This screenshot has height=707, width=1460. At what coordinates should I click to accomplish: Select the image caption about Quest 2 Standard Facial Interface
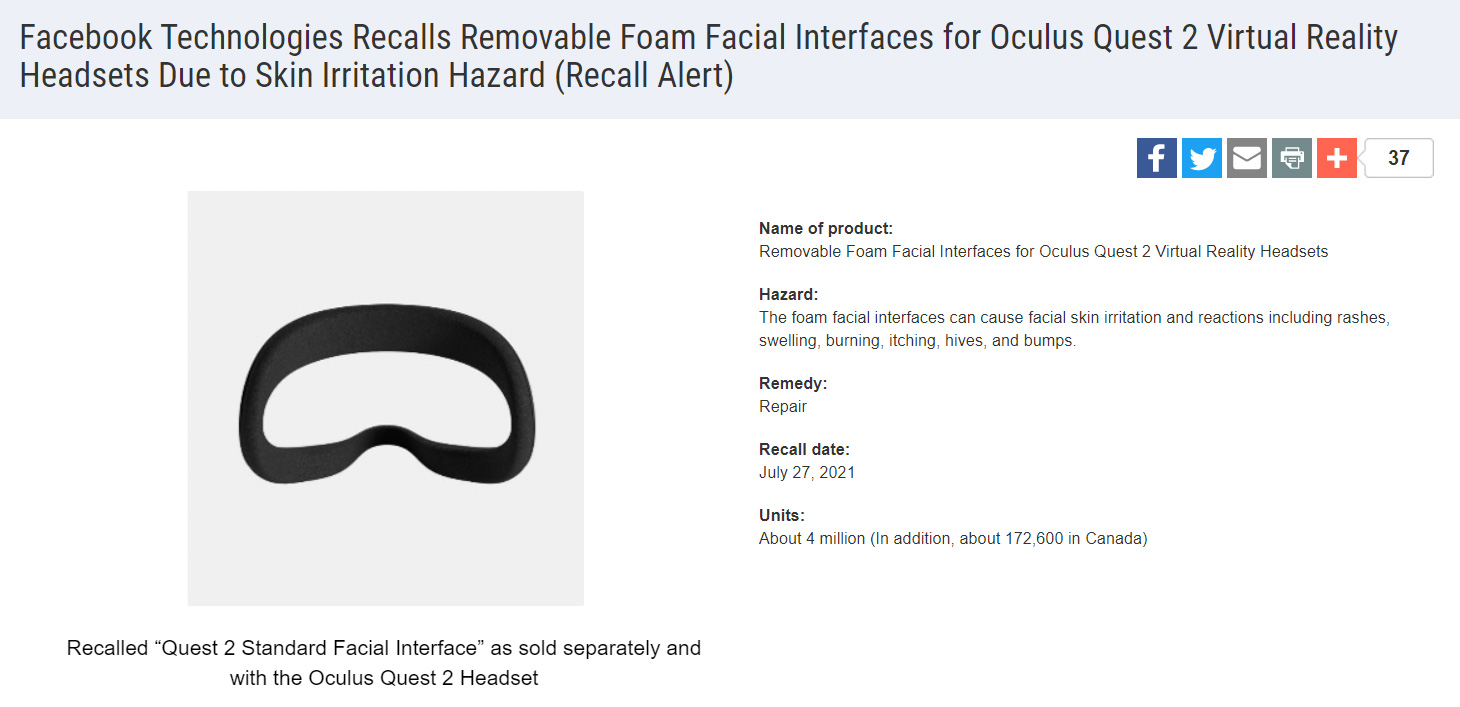(384, 662)
